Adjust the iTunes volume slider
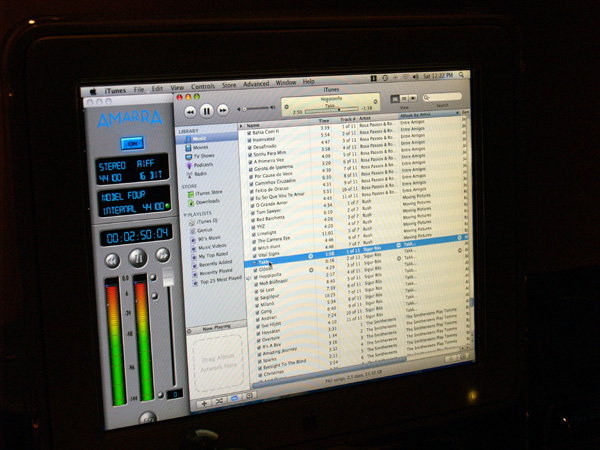This screenshot has height=450, width=600. point(256,108)
